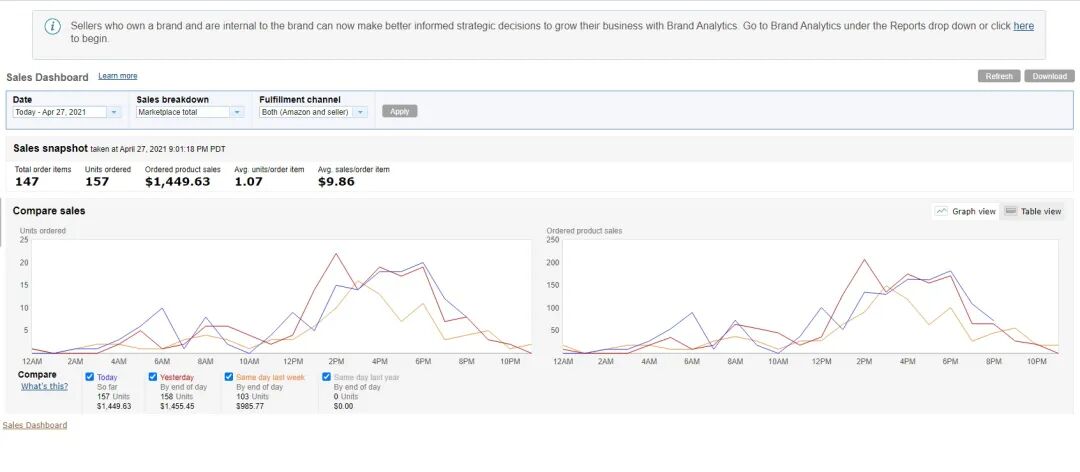Click the info icon in the Brand Analytics banner

click(52, 27)
